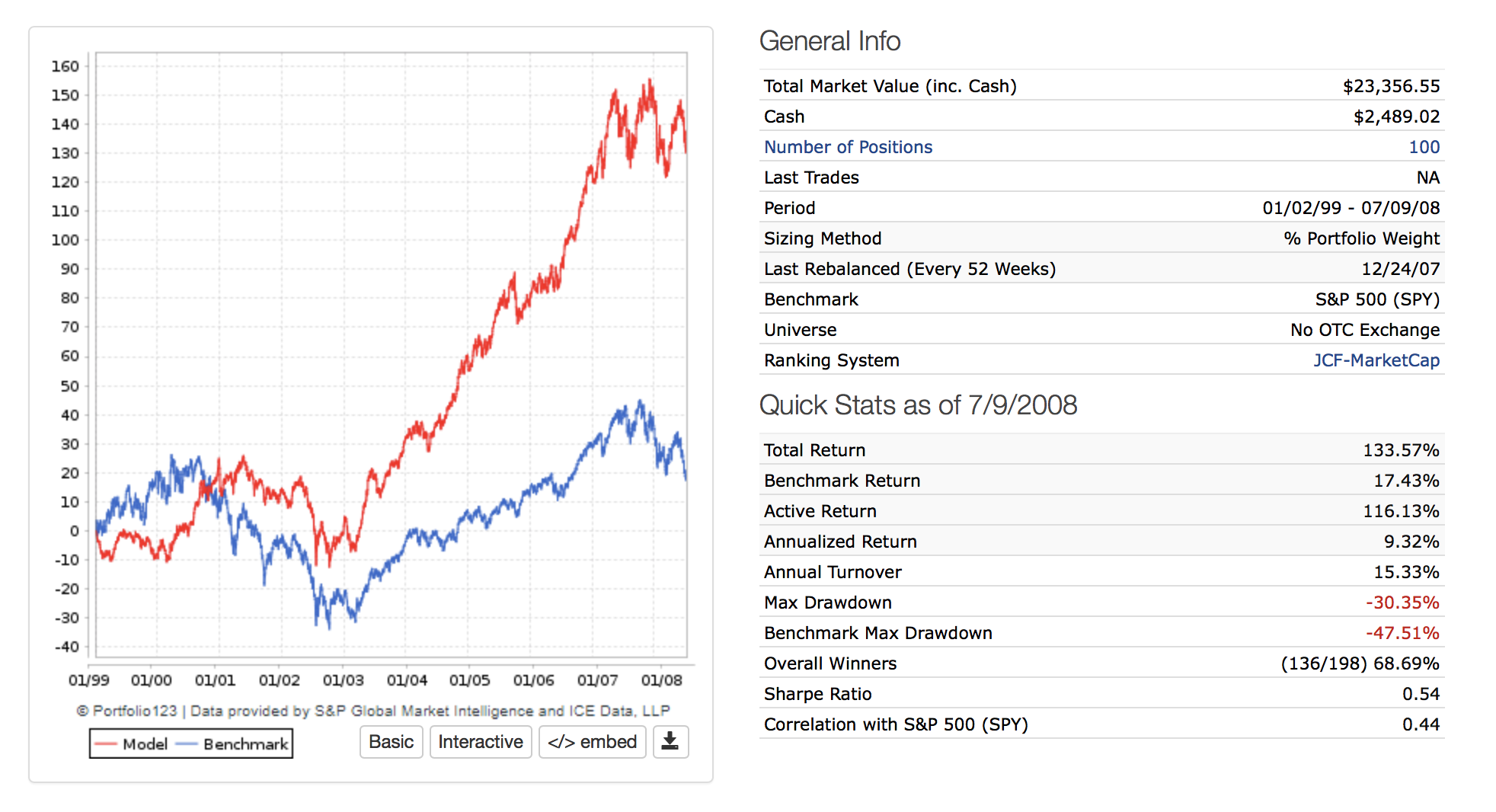Click the Quick Stats as of 7/9/2008 heading

point(918,405)
